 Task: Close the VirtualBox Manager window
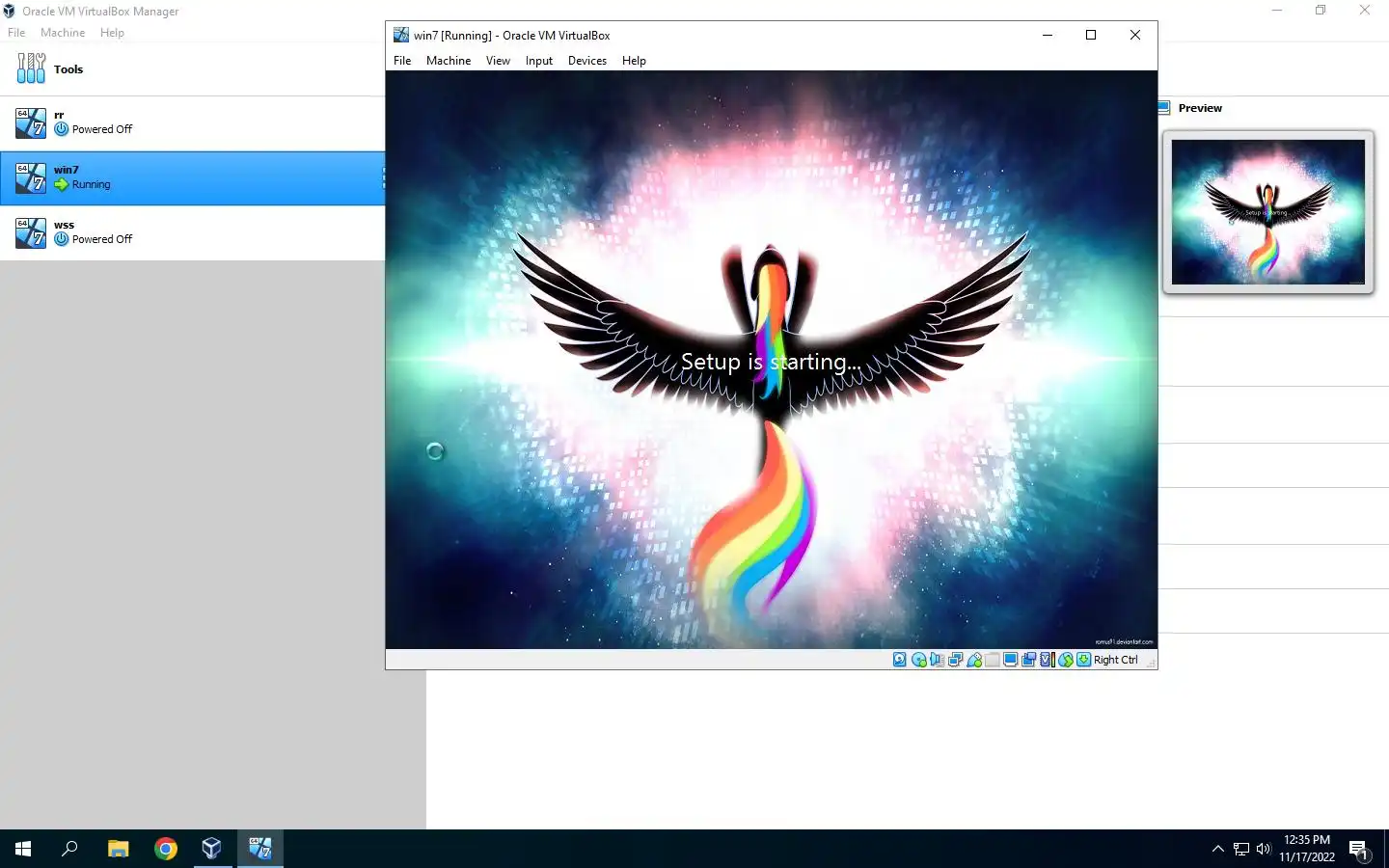1365,11
